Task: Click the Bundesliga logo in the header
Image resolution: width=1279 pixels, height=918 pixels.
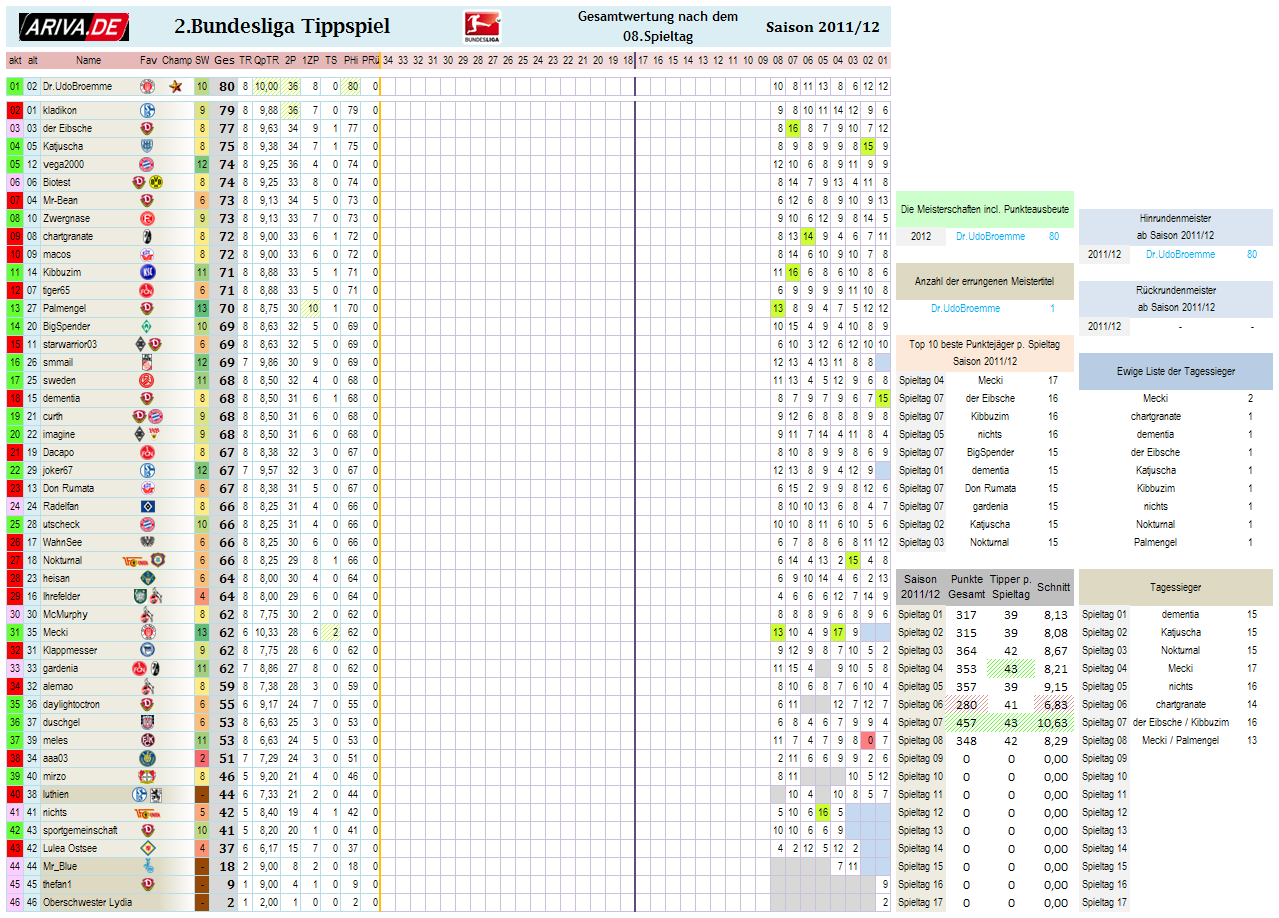Action: pyautogui.click(x=483, y=27)
